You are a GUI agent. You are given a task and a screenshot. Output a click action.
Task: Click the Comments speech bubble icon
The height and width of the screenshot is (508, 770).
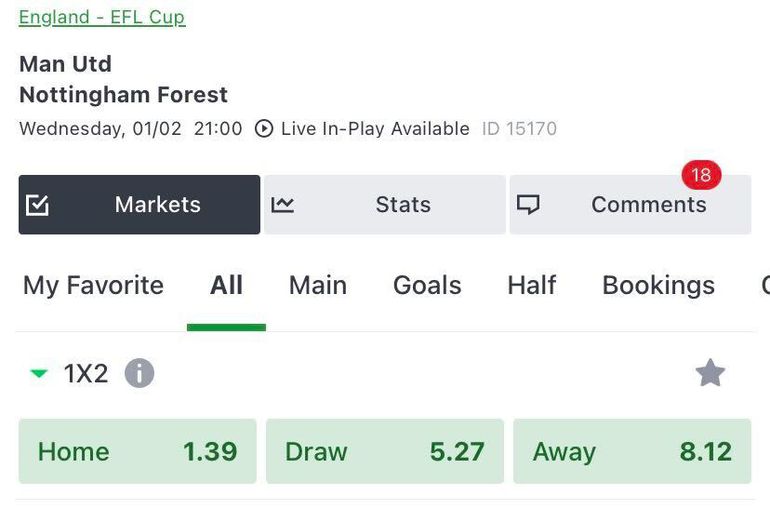click(528, 205)
